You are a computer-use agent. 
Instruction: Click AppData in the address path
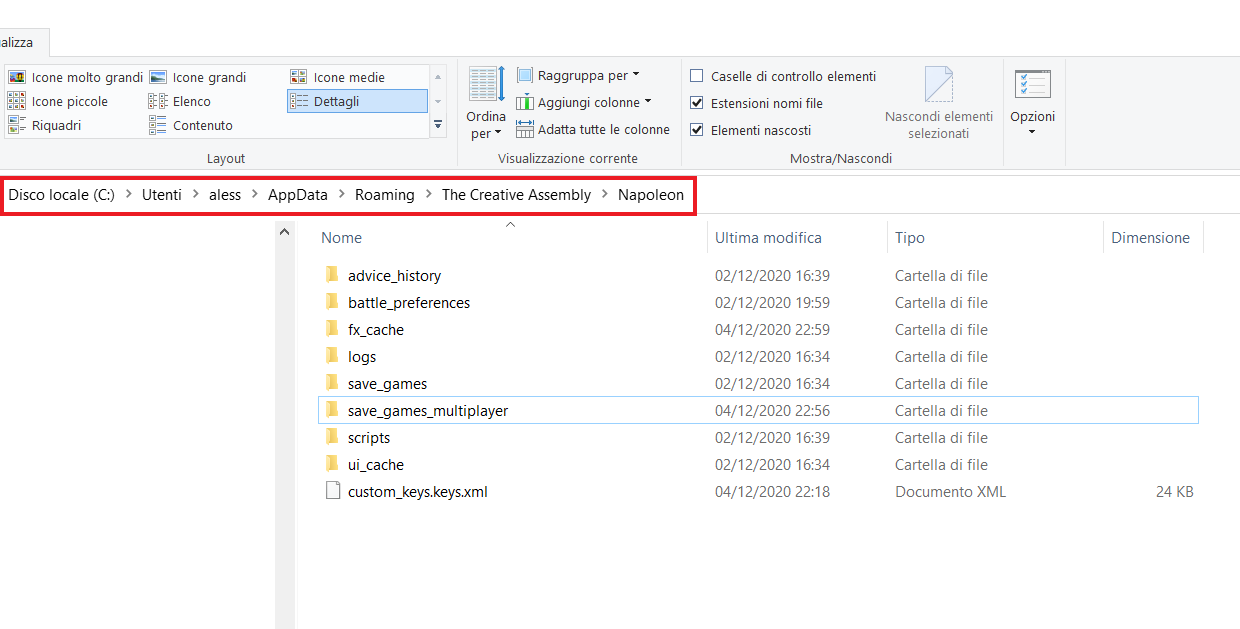[x=297, y=195]
